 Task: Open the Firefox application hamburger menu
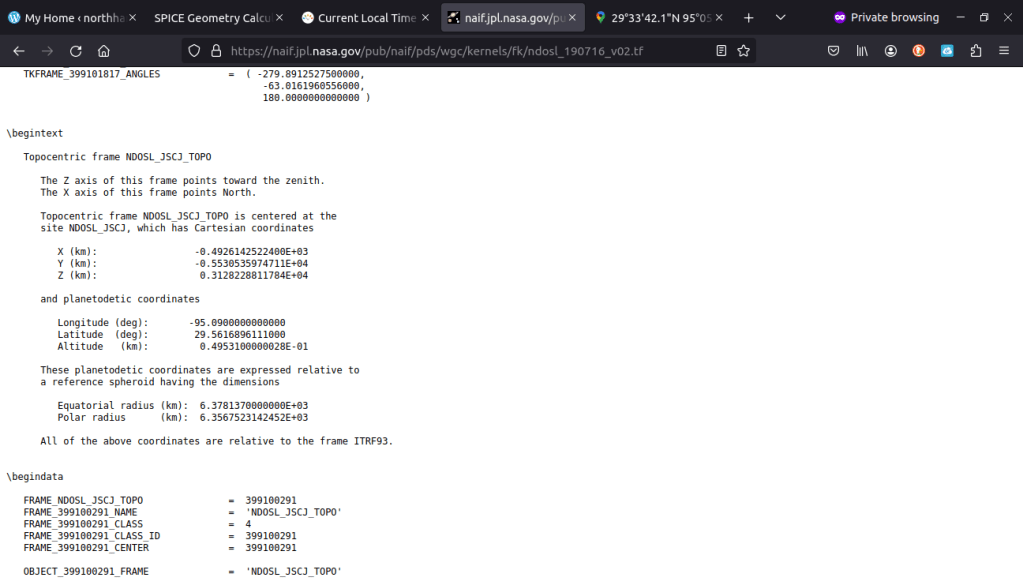(1004, 51)
